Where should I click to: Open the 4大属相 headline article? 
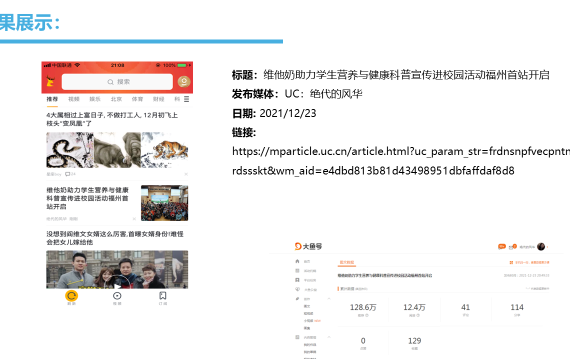coord(112,119)
